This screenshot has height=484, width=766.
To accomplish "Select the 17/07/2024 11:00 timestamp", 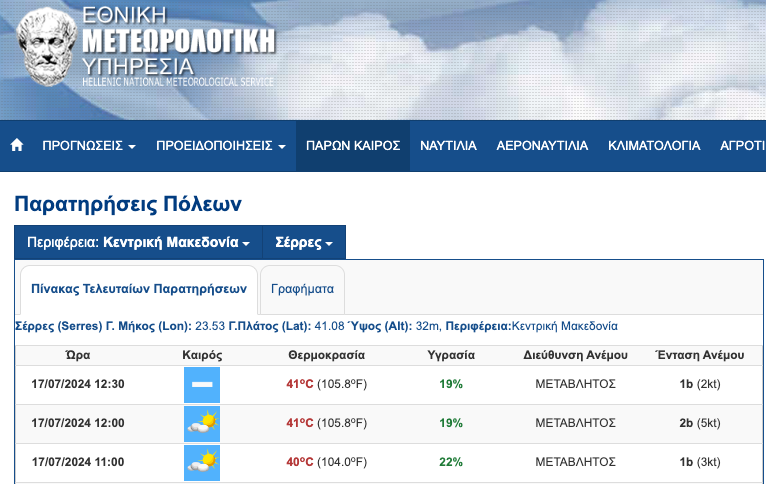I will [x=78, y=462].
